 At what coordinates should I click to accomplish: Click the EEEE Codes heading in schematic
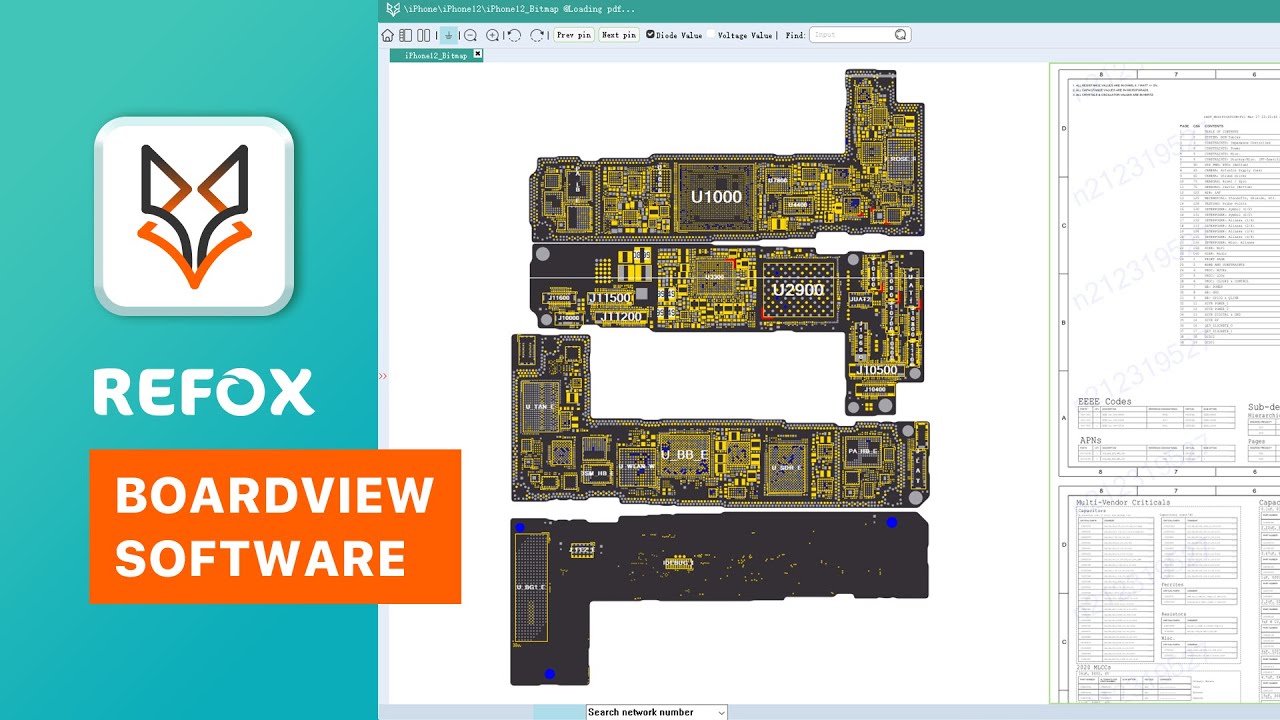[1105, 402]
